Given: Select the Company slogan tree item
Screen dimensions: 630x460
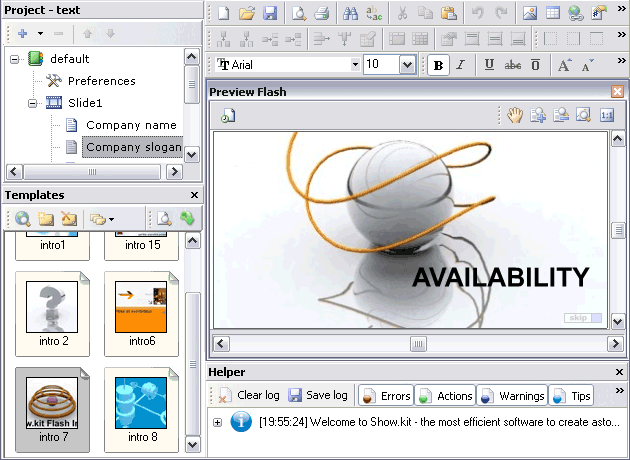Looking at the screenshot, I should coord(133,147).
